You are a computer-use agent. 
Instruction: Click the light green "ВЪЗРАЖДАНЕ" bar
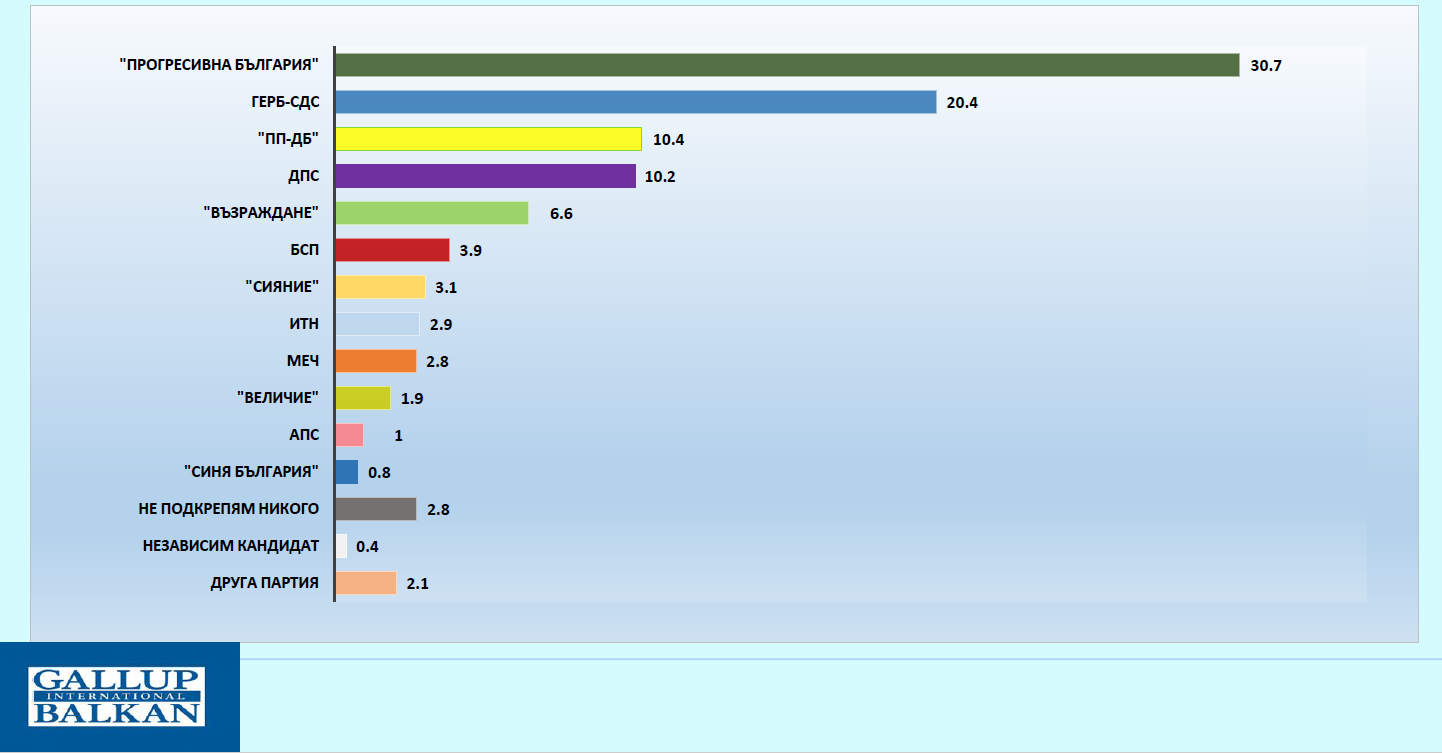coord(431,213)
